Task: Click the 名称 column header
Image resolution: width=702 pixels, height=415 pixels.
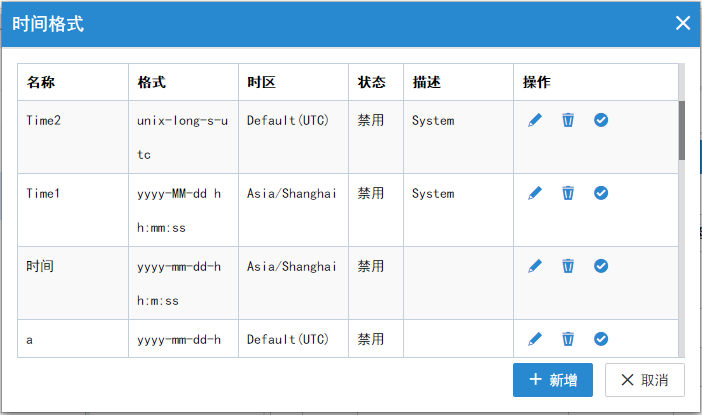Action: click(41, 82)
